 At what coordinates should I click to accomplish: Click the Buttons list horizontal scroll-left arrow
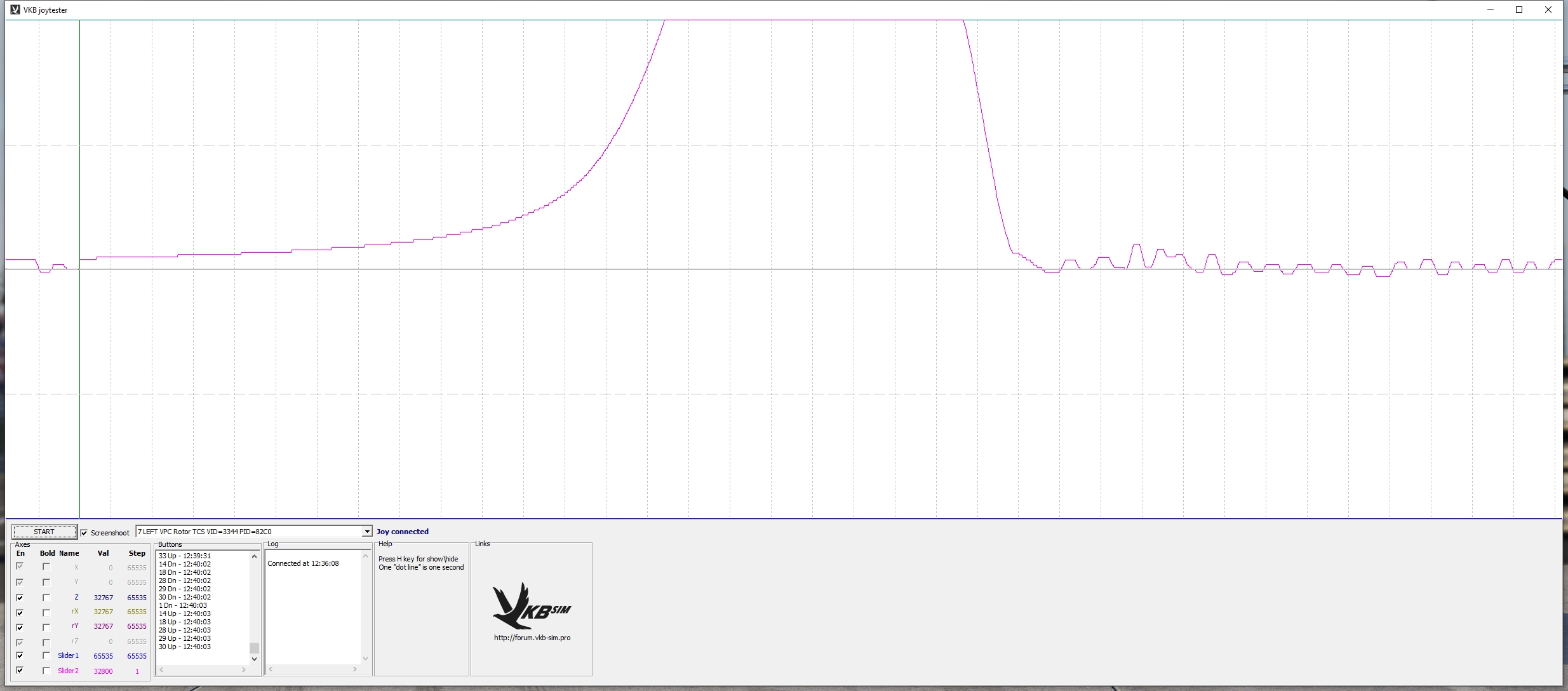coord(162,669)
